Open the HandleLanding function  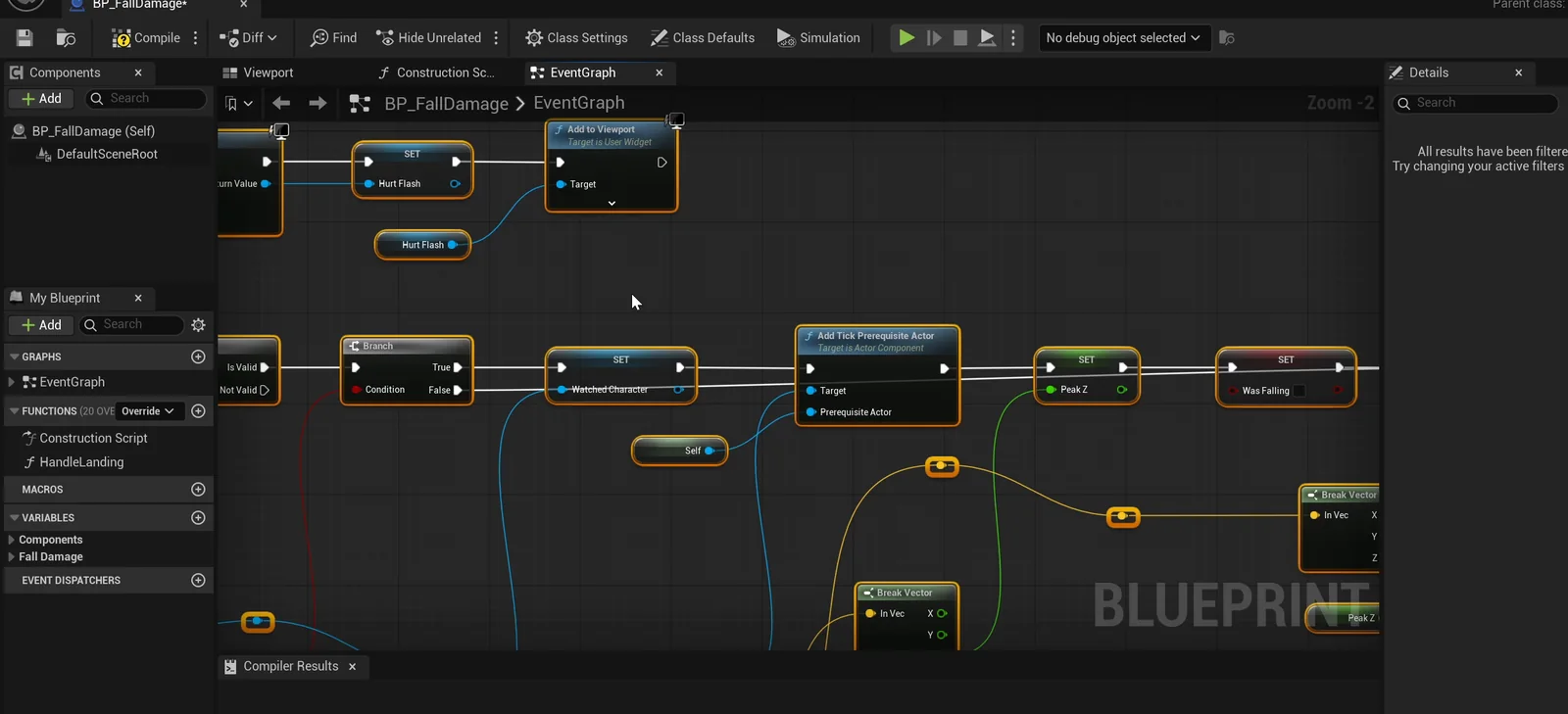pos(81,462)
